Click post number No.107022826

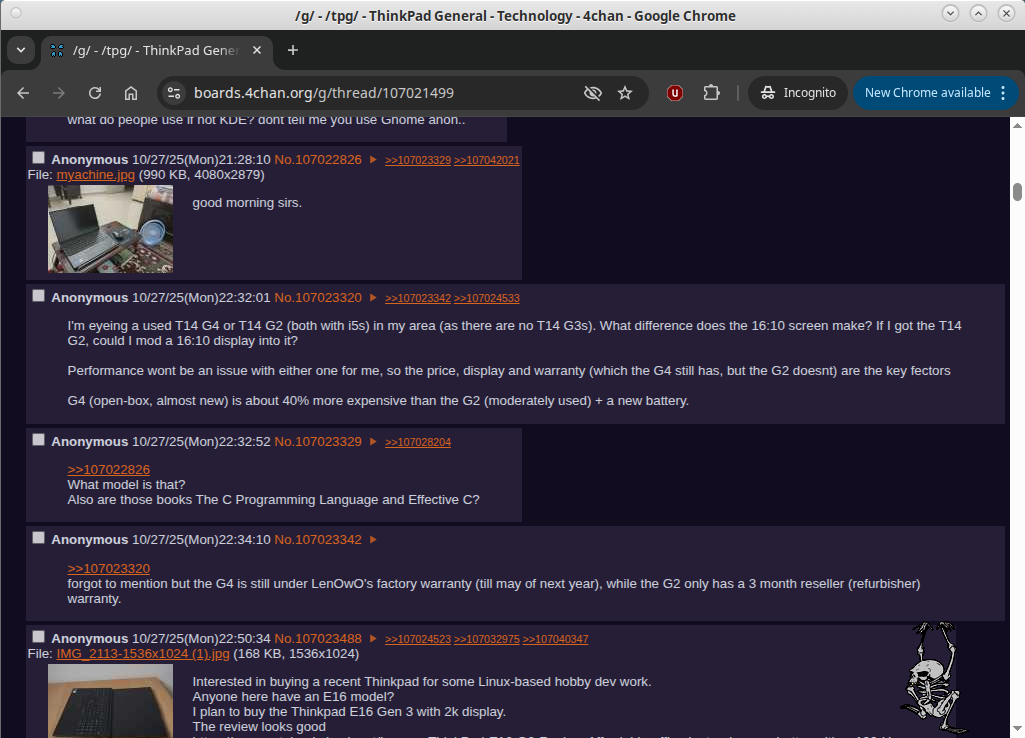click(x=318, y=159)
